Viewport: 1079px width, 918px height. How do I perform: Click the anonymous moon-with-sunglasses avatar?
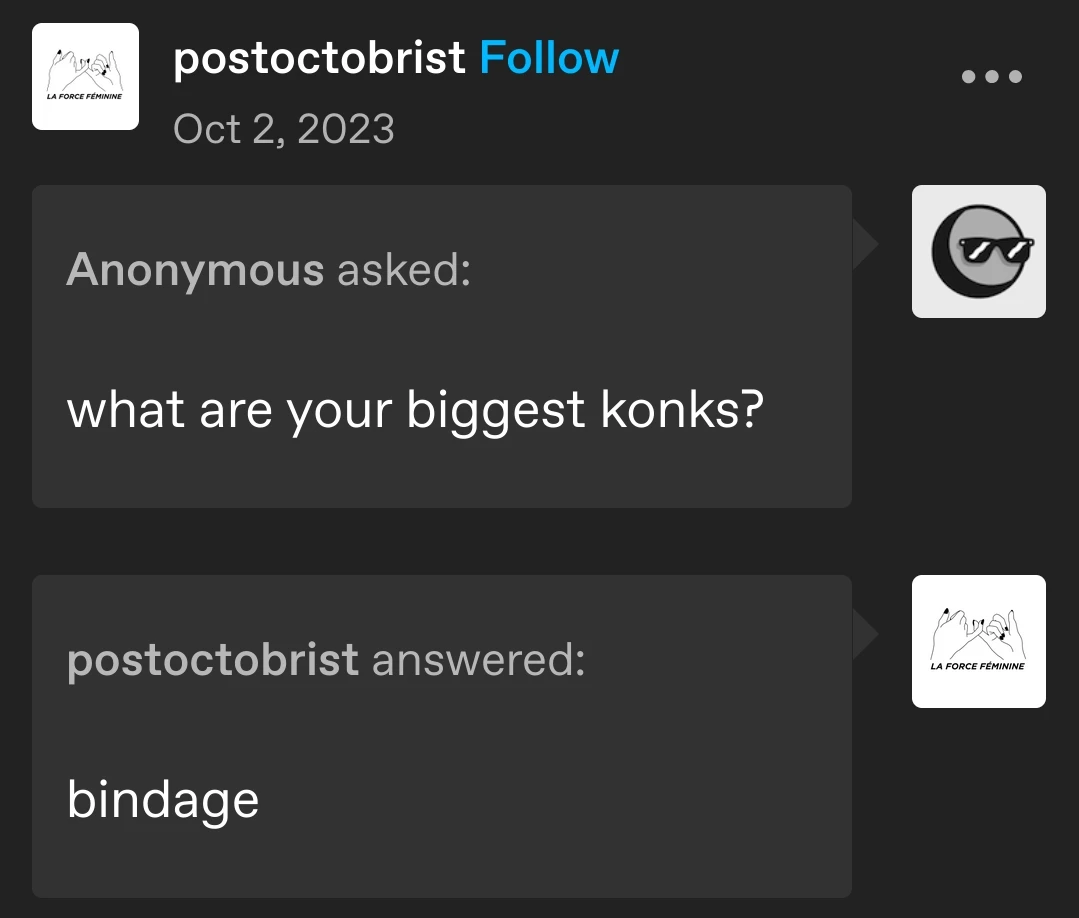point(978,251)
